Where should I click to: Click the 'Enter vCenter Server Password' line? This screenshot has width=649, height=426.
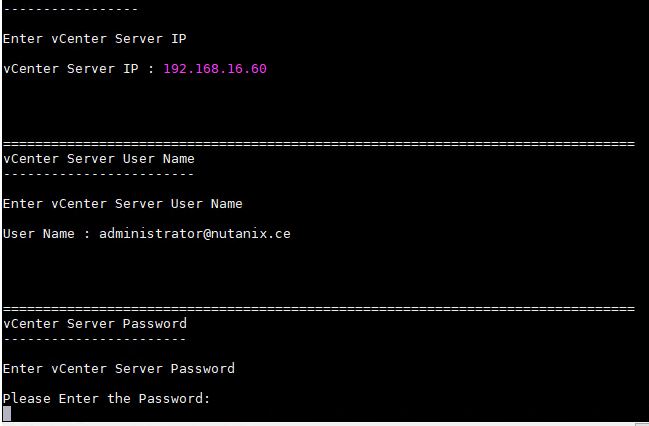119,368
